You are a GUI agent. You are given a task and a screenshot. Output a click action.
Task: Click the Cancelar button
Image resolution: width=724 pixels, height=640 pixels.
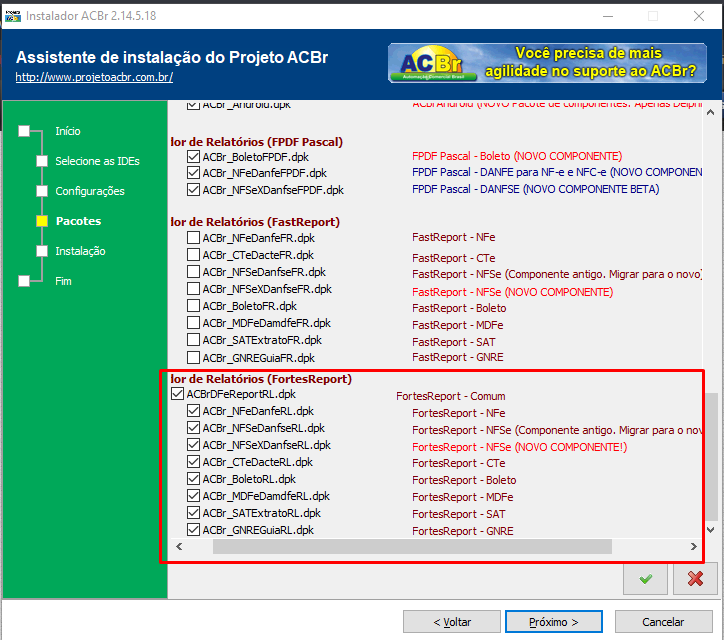point(664,622)
